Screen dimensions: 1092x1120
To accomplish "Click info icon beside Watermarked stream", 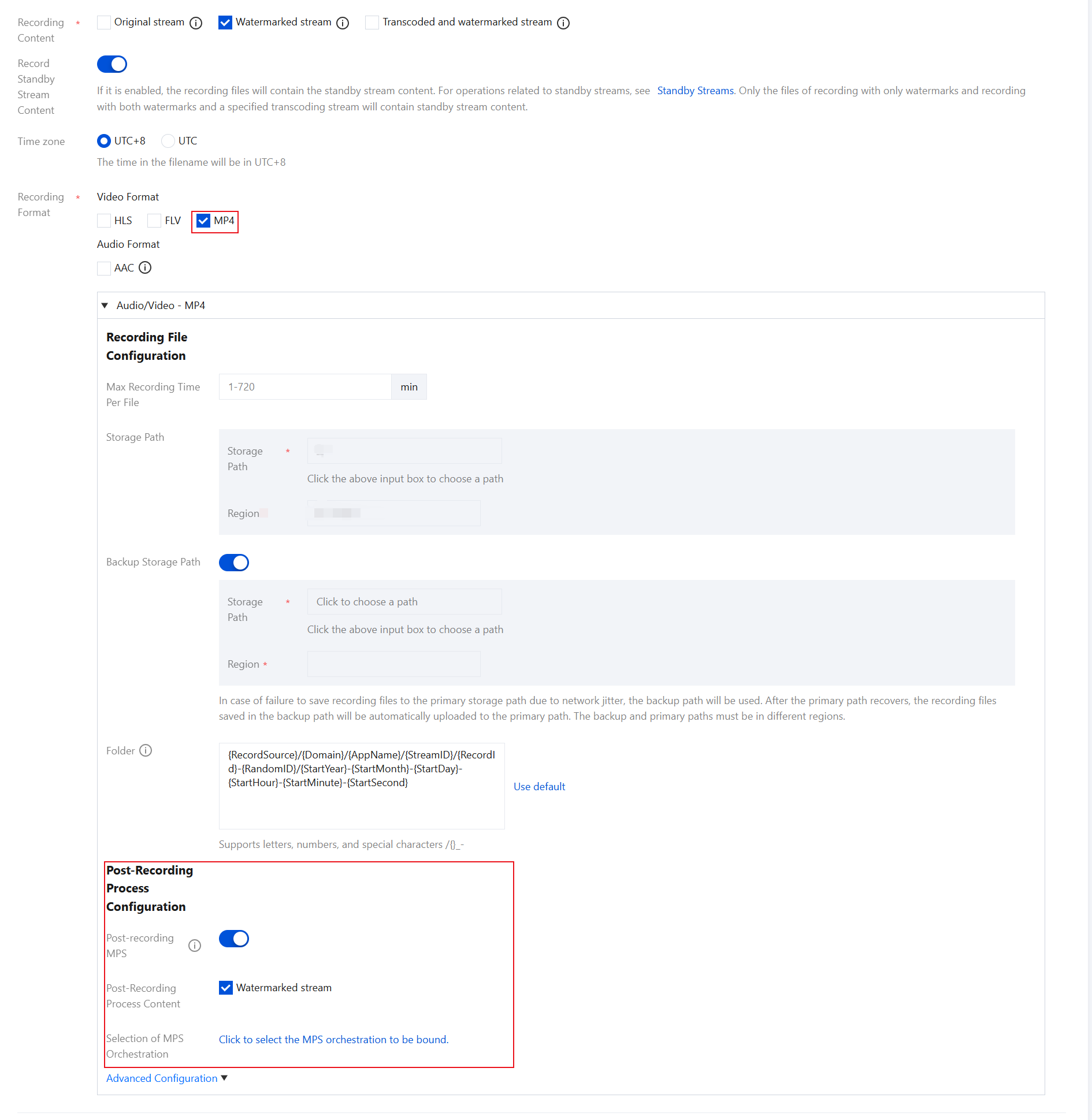I will click(x=343, y=23).
